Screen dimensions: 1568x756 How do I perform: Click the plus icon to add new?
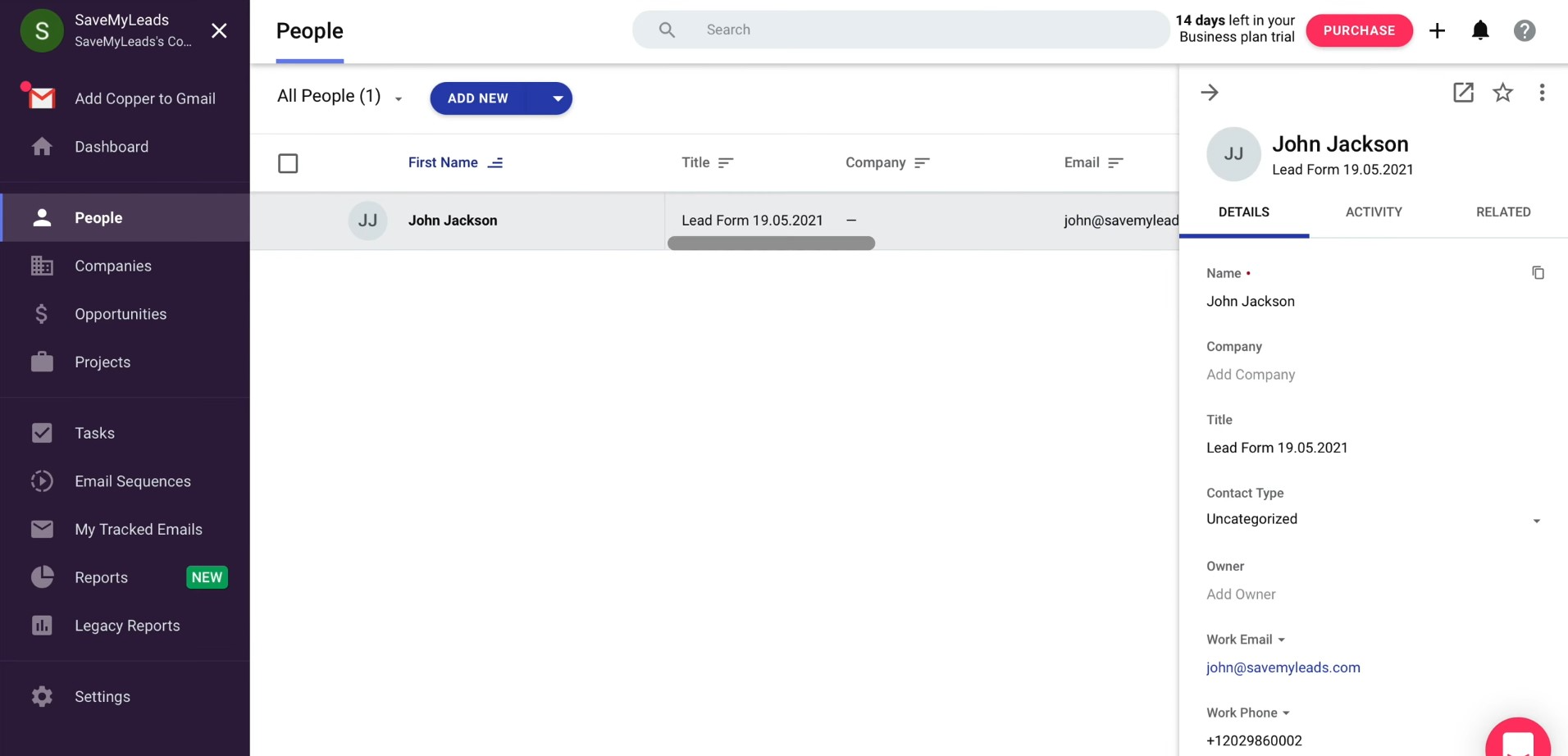point(1437,30)
